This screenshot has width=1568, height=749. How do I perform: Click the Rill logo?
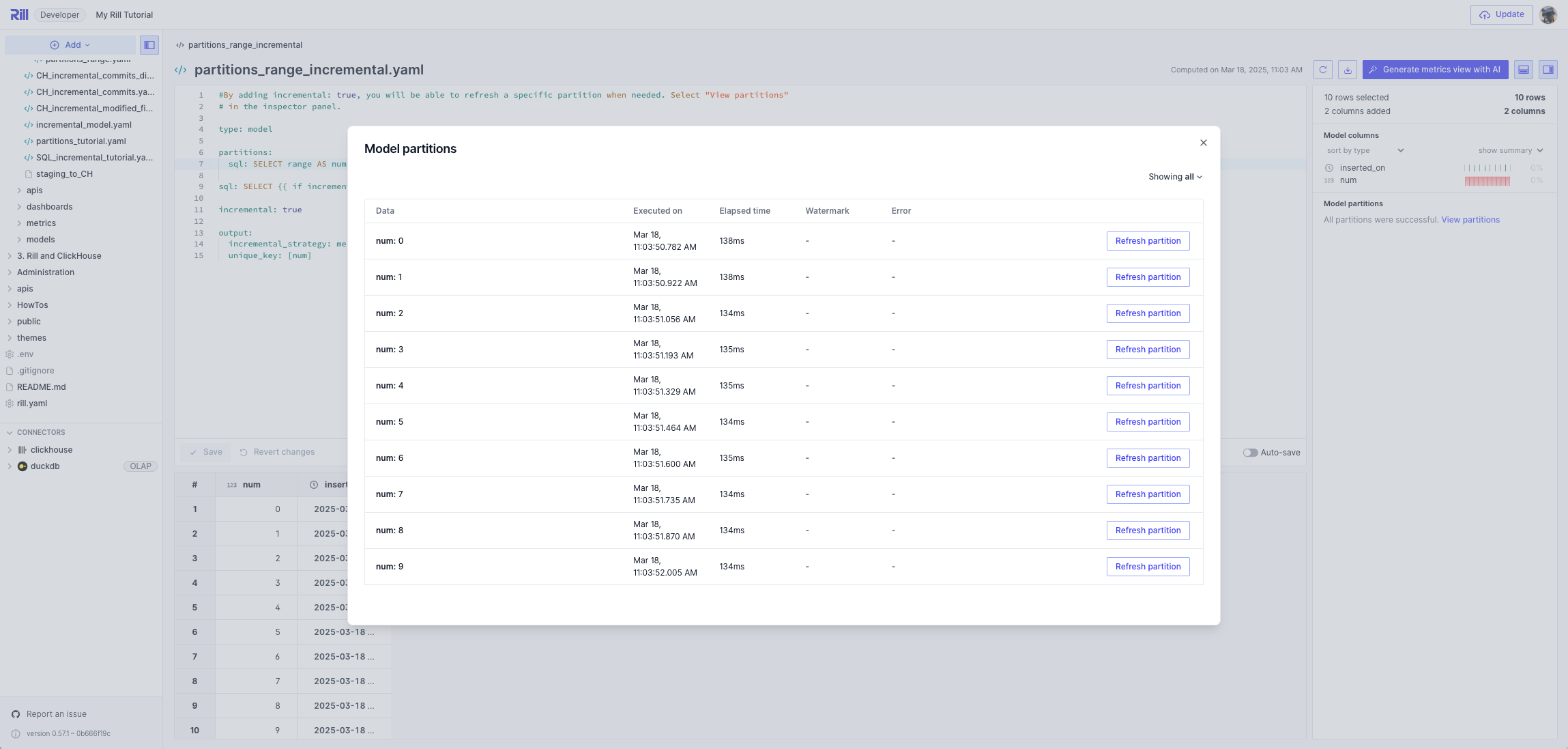[x=19, y=14]
